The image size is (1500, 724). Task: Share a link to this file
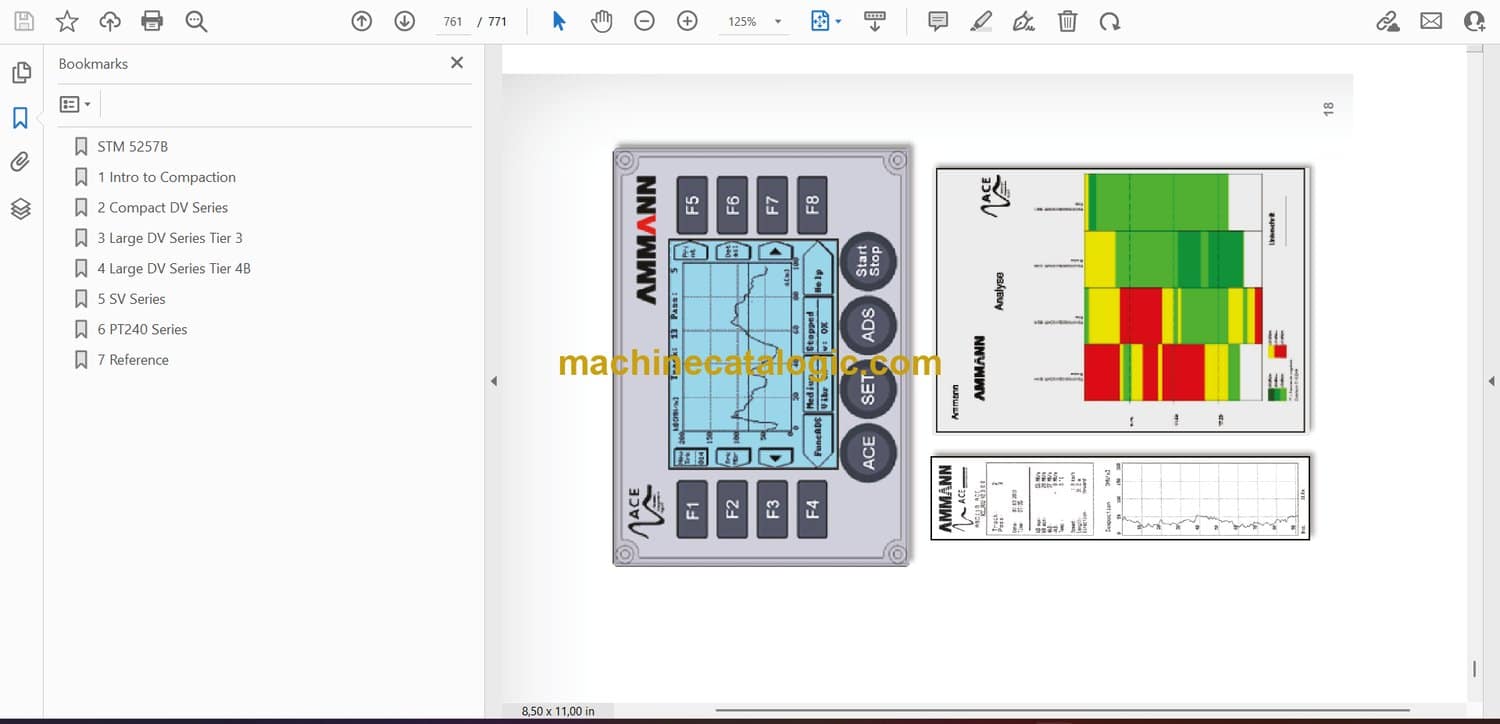pyautogui.click(x=1388, y=21)
